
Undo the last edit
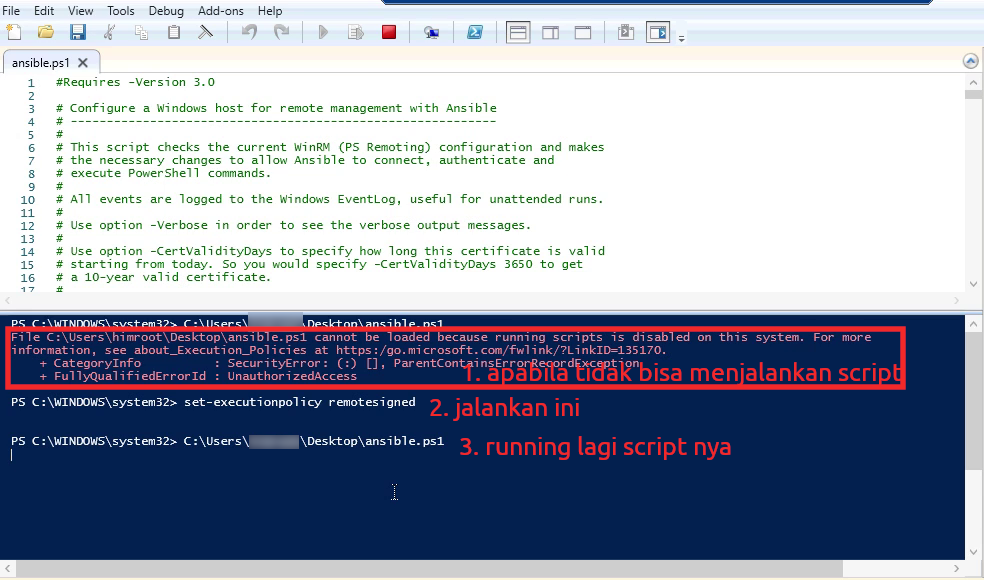(x=248, y=32)
